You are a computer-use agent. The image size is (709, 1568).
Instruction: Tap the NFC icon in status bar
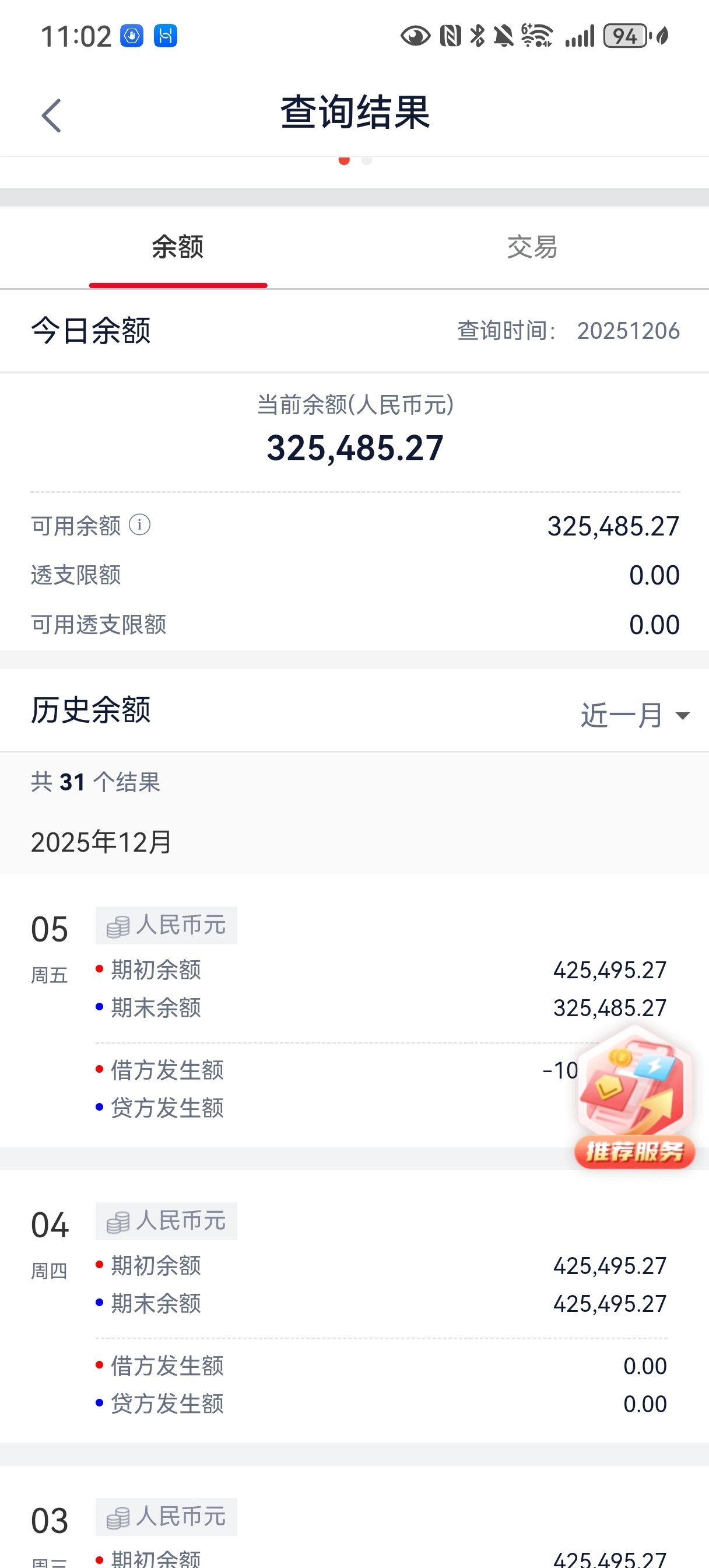tap(450, 36)
